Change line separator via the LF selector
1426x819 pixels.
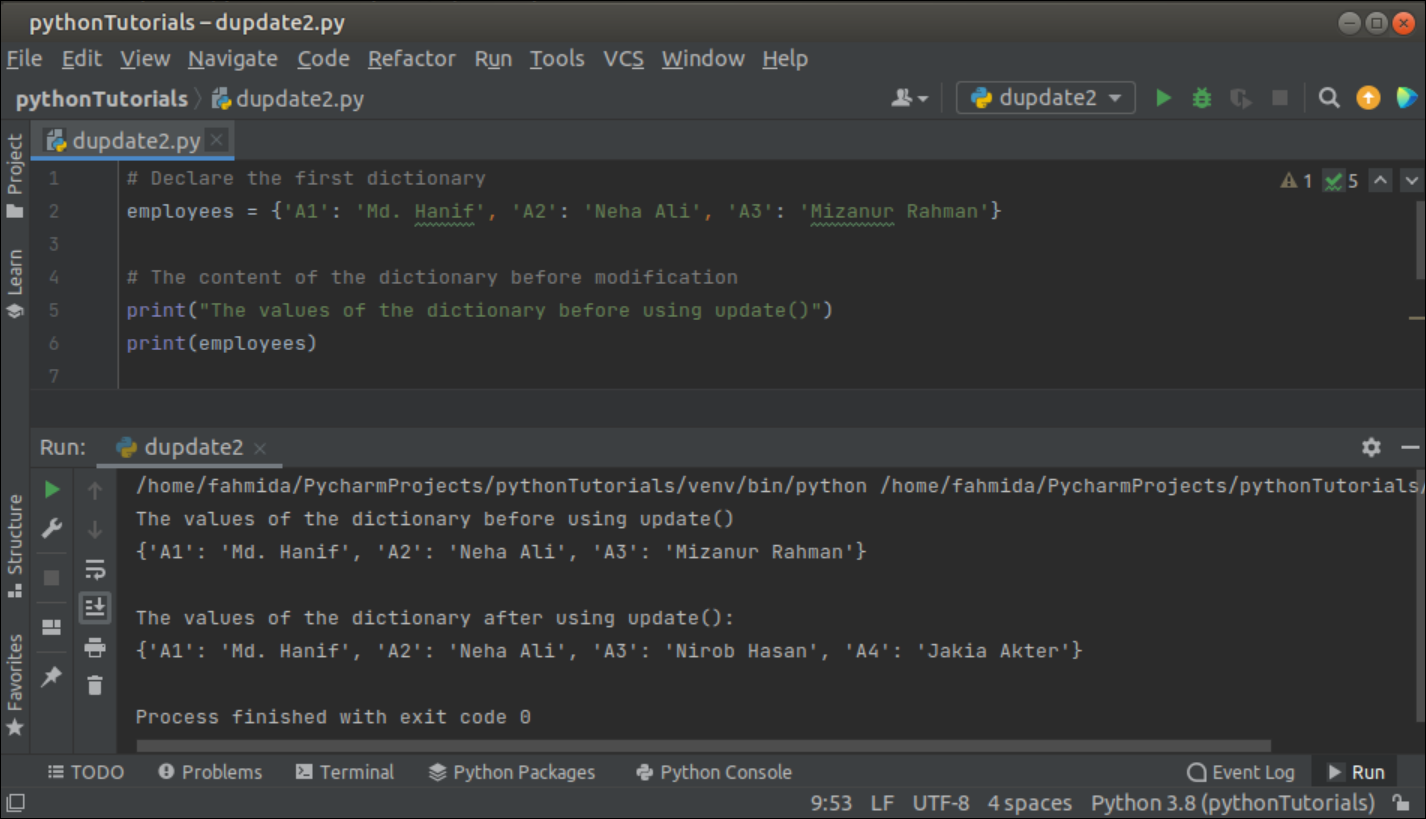pos(882,802)
